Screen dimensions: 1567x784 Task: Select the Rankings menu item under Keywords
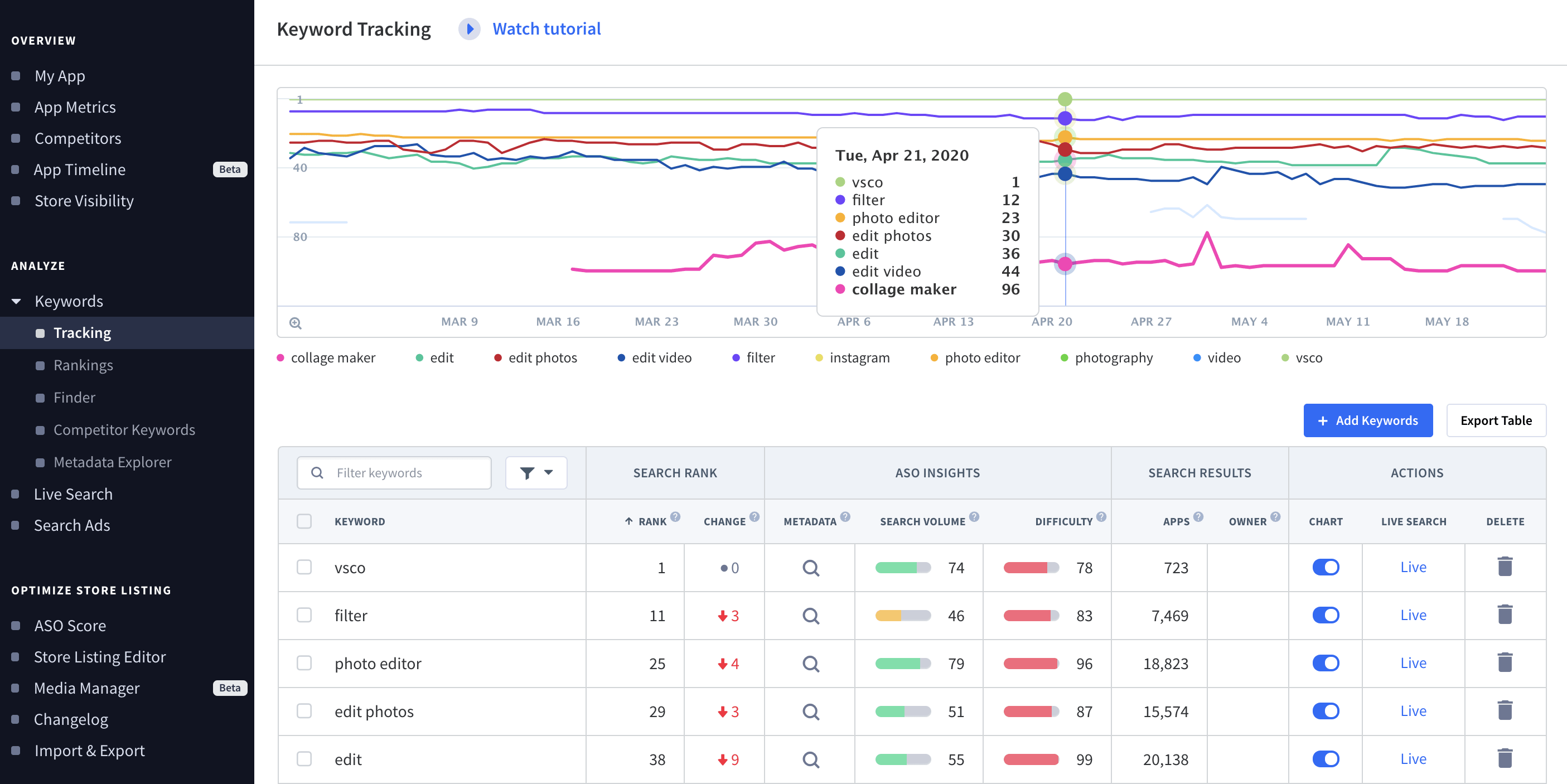83,364
